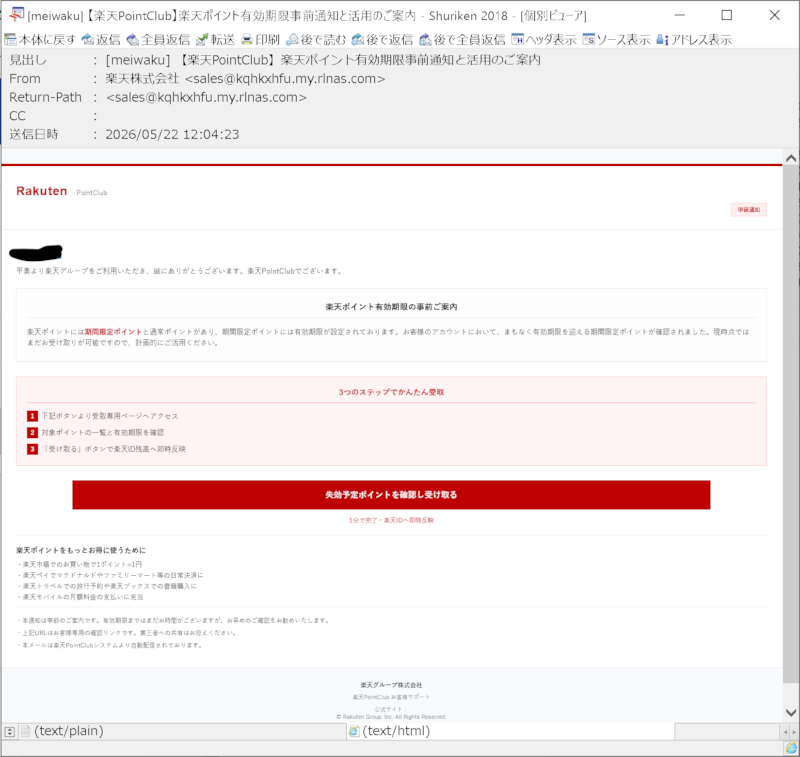Click step 2 対象ポイントの一覧と有効期限を確認
800x757 pixels.
pyautogui.click(x=103, y=432)
